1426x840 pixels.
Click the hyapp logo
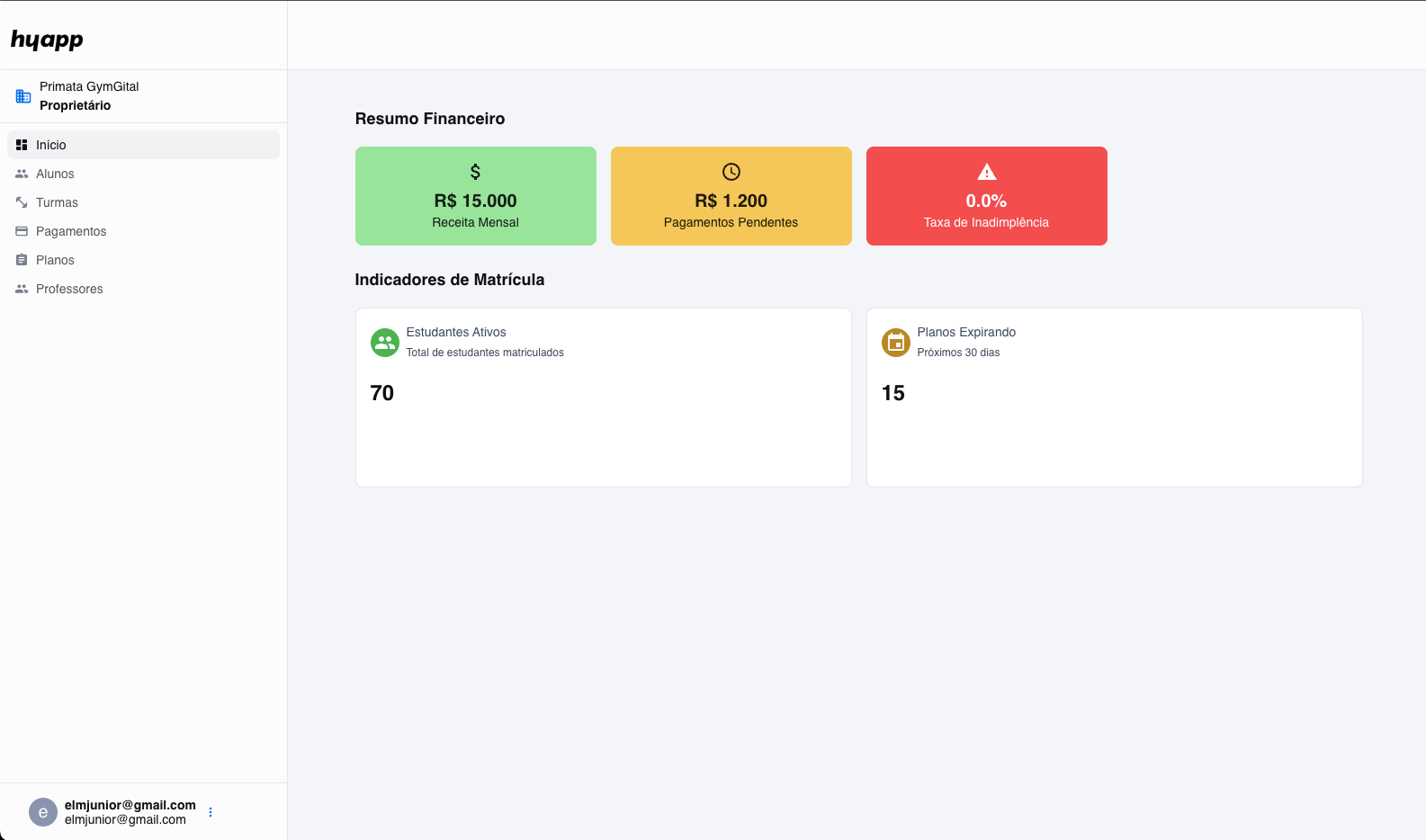pyautogui.click(x=47, y=40)
